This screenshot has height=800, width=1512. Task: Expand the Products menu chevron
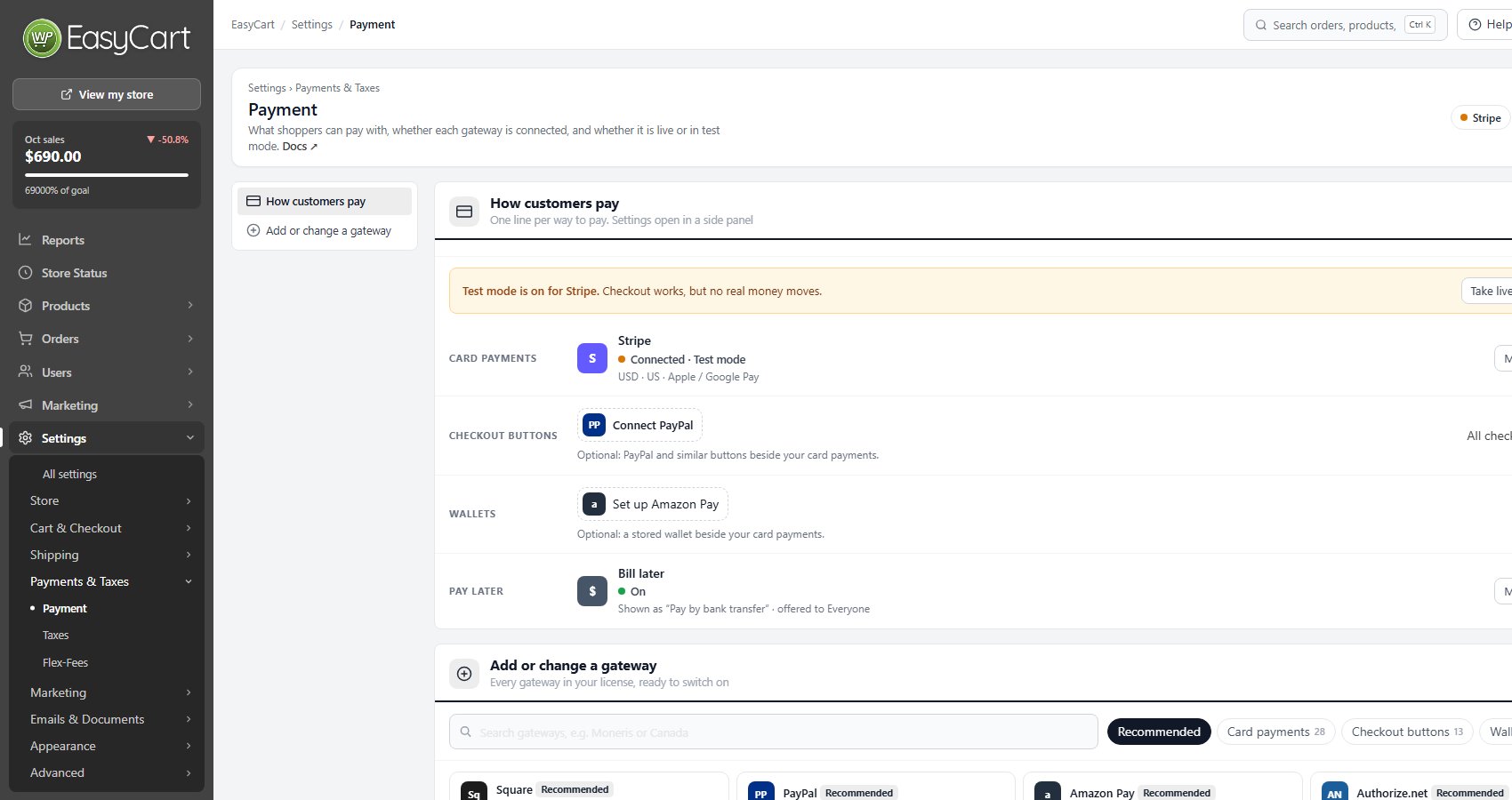point(190,305)
